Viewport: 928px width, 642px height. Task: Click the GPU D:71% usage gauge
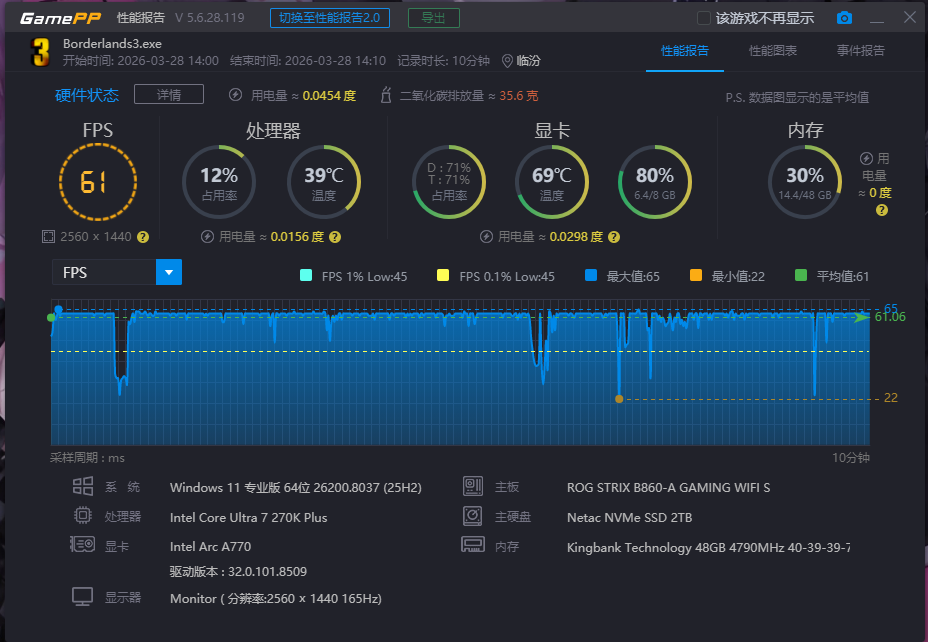coord(449,182)
